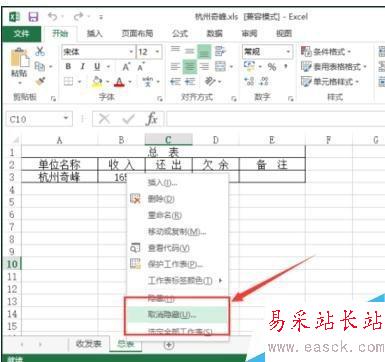Apply comma style number format

286,66
